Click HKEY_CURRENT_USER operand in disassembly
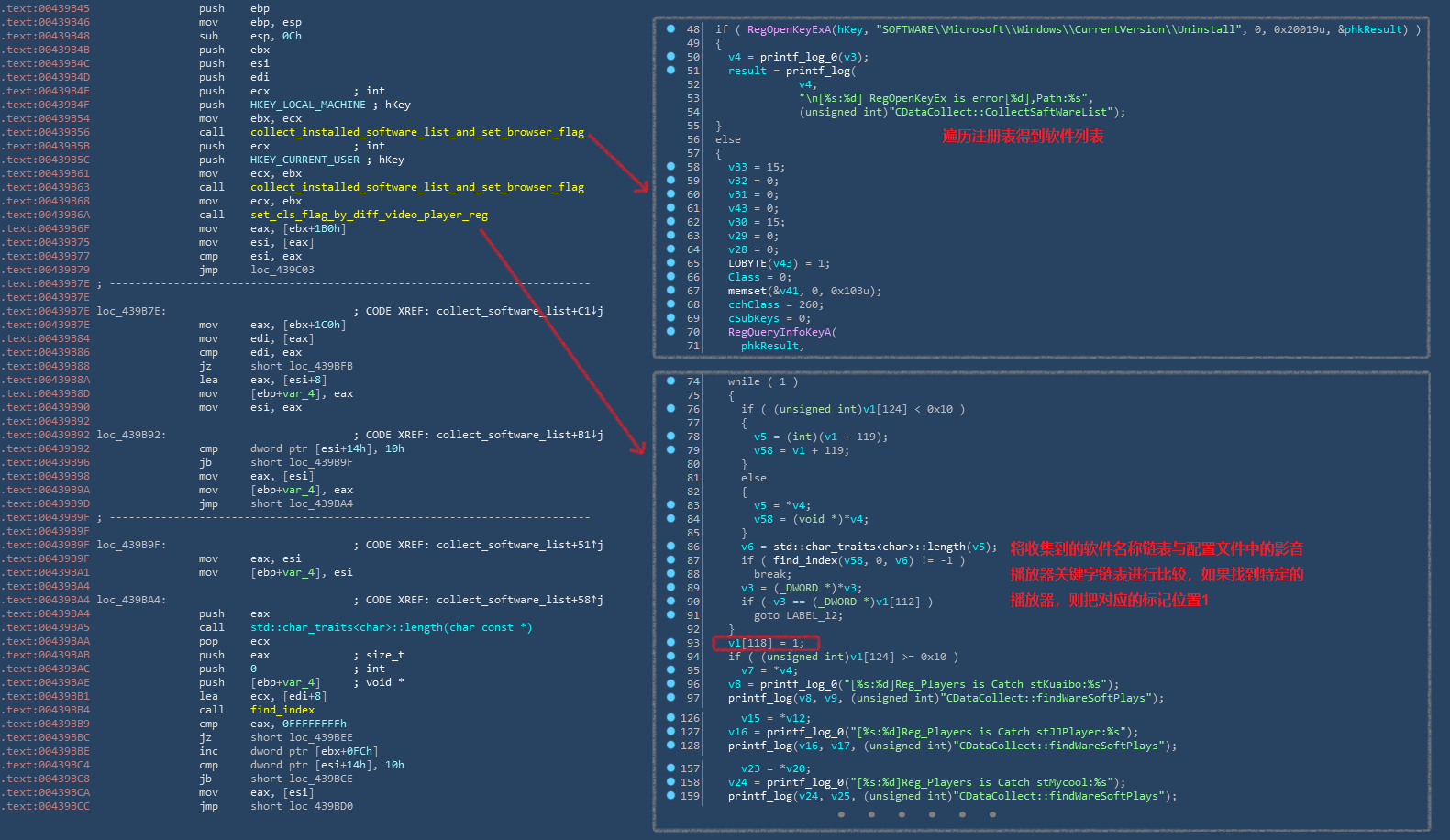The height and width of the screenshot is (840, 1450). click(x=304, y=160)
